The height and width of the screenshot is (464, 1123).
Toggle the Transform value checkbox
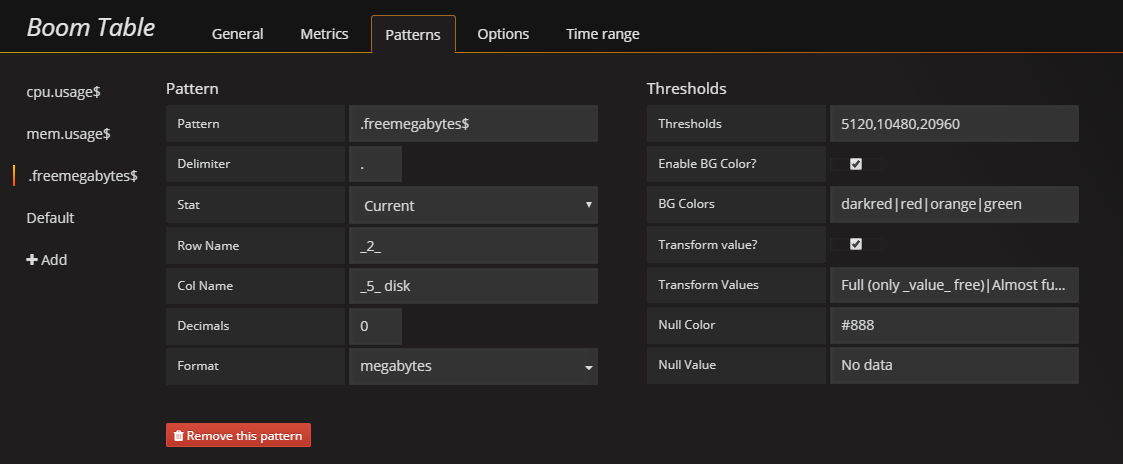[855, 244]
